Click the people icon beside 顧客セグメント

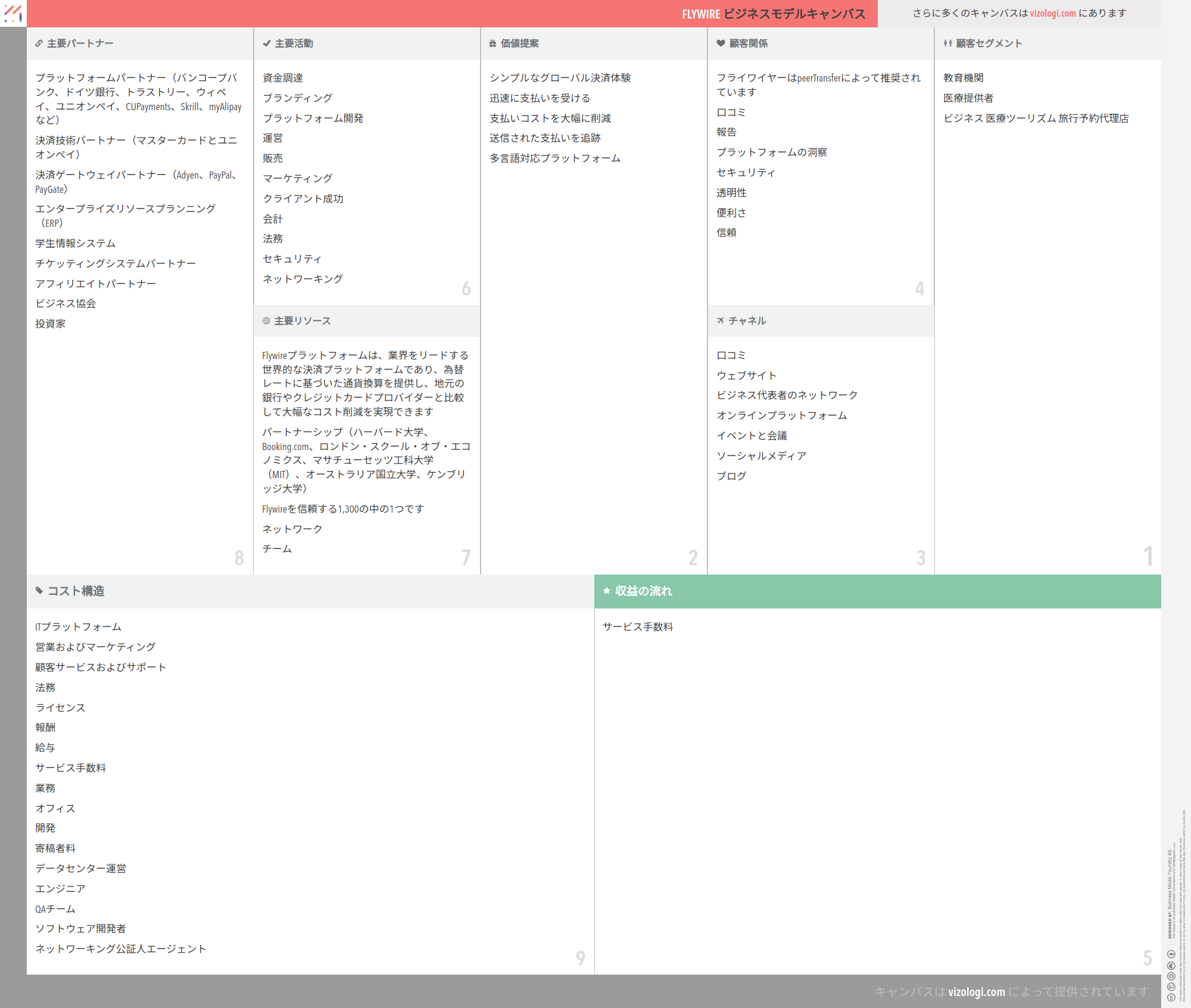pos(947,43)
